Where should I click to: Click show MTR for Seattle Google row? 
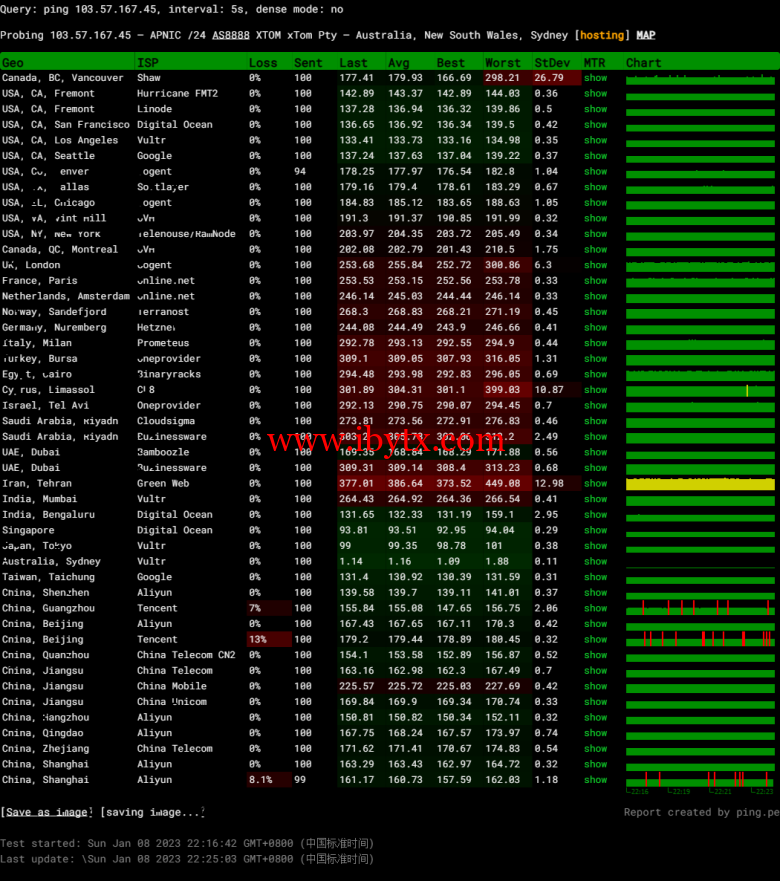click(x=596, y=156)
